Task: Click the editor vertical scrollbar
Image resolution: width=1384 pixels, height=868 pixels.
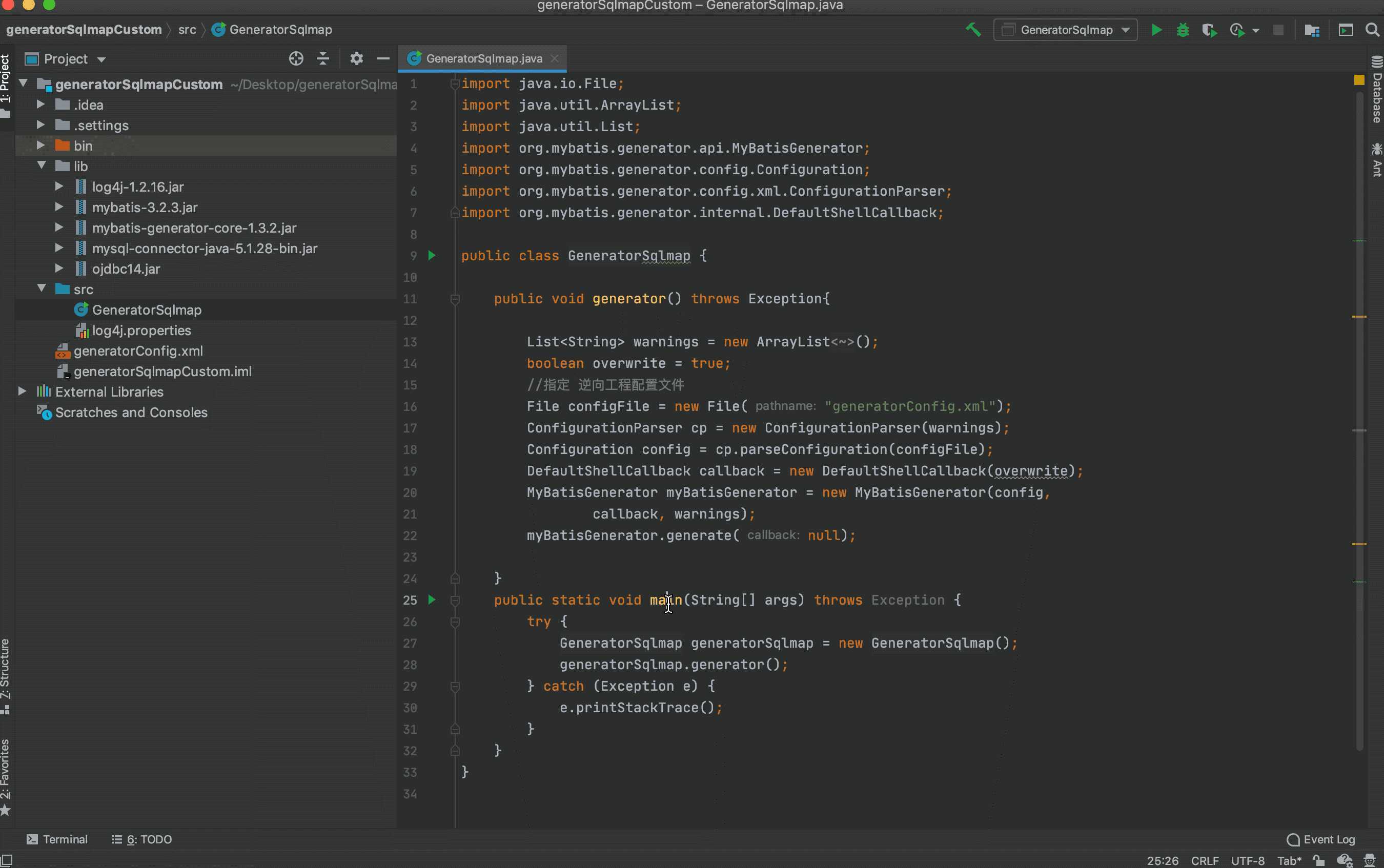Action: pyautogui.click(x=1359, y=422)
